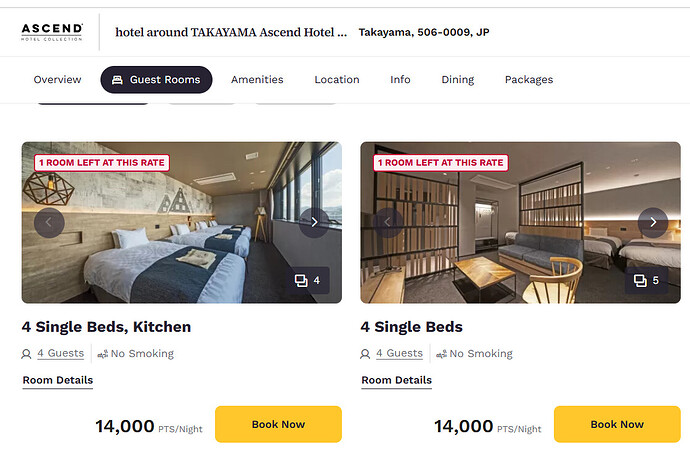This screenshot has width=690, height=463.
Task: Show next photo of 4 Single Beds, Kitchen room
Action: 314,222
